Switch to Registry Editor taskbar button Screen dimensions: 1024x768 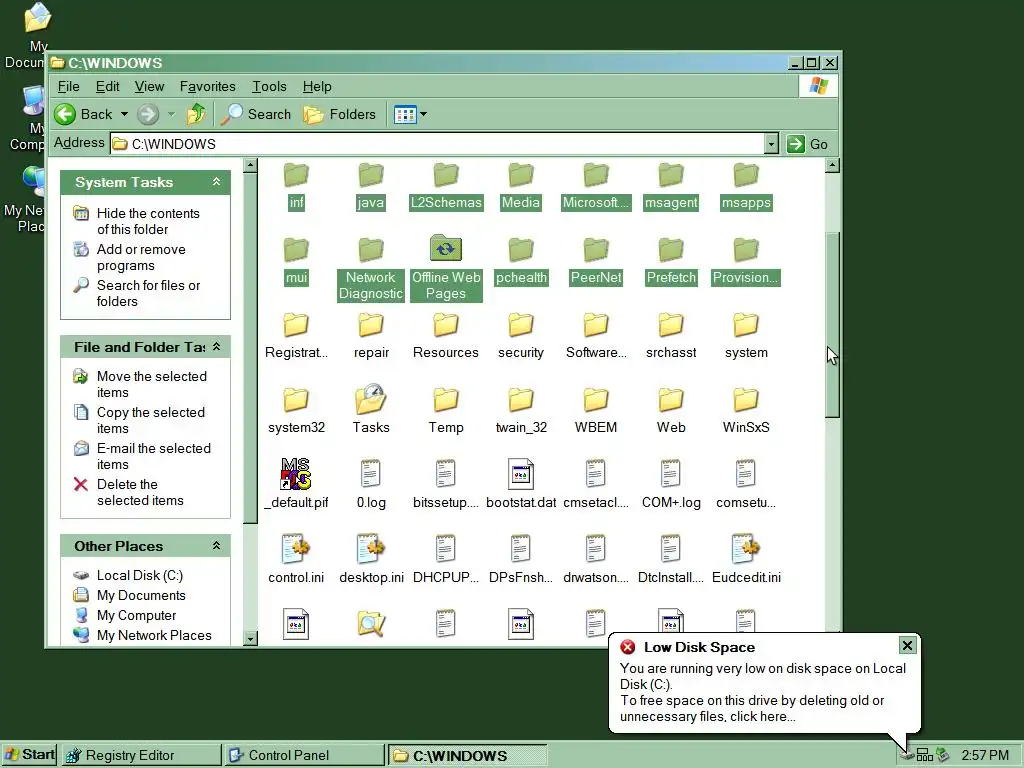tap(141, 756)
